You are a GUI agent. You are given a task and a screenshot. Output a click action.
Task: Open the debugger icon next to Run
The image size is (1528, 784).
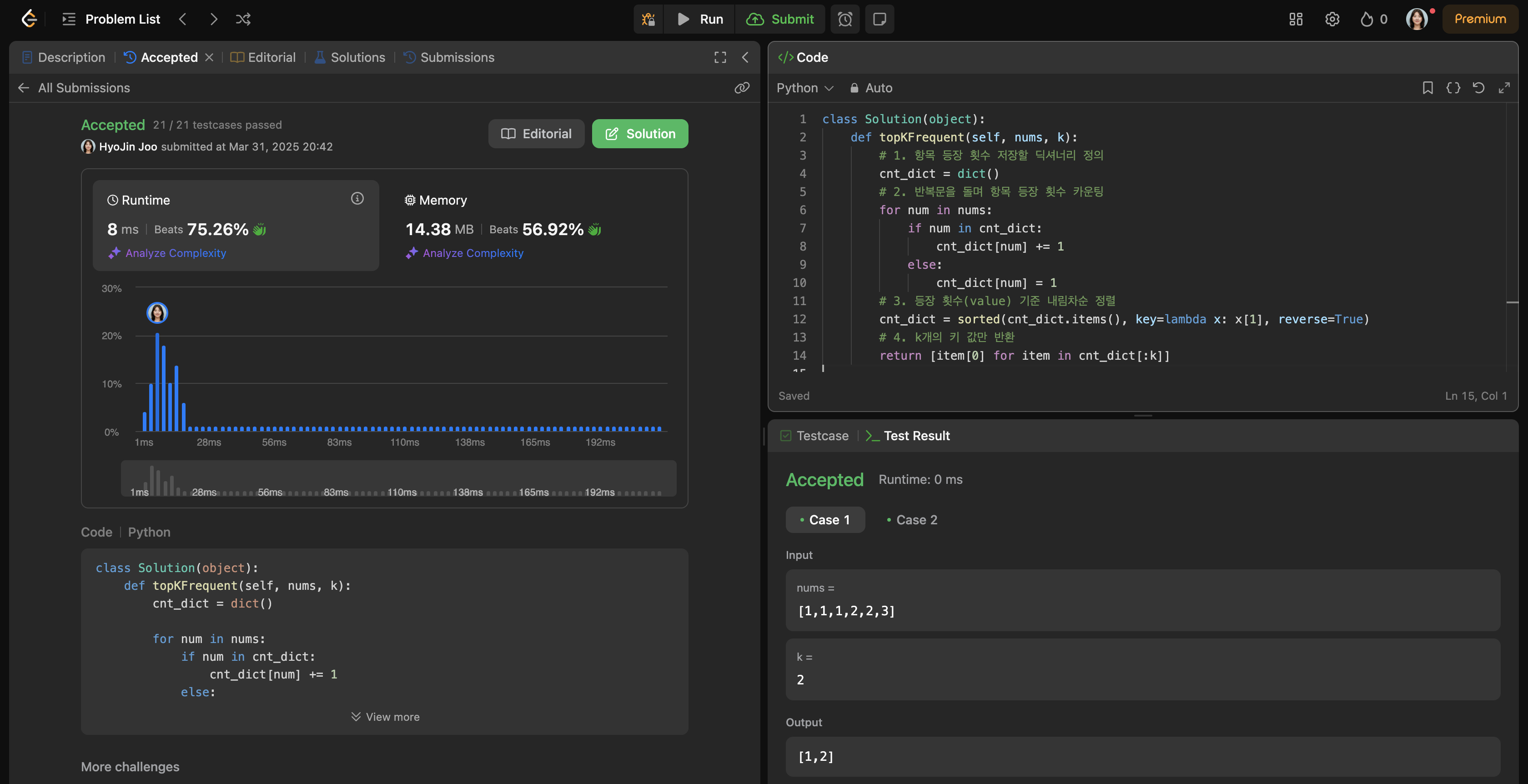tap(648, 19)
